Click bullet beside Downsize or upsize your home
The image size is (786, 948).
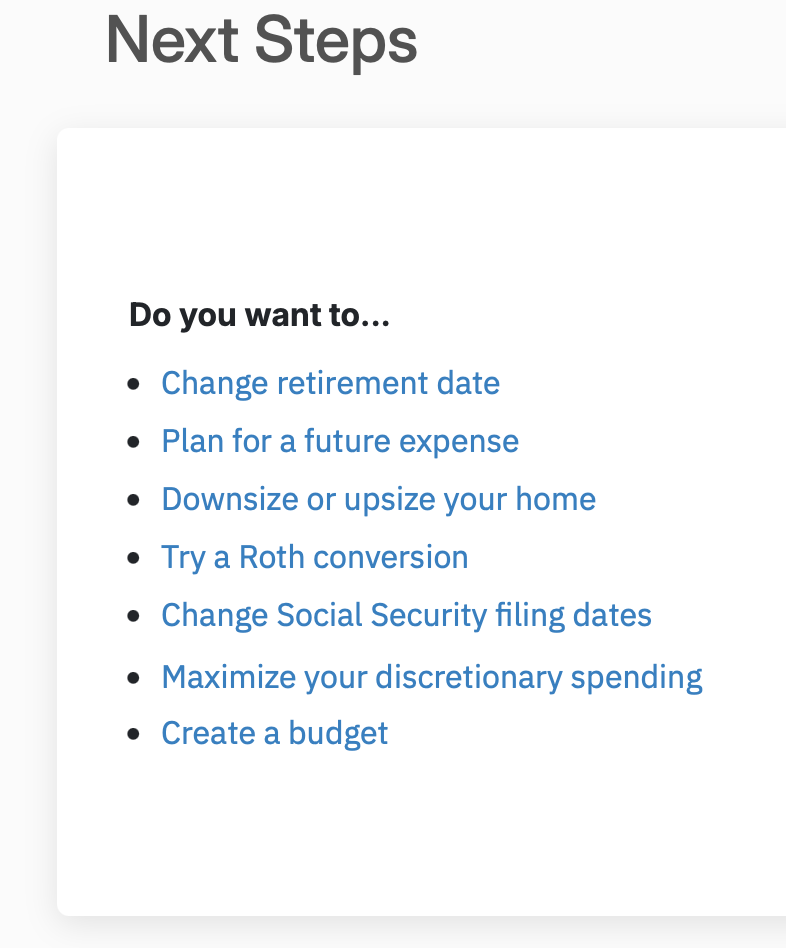[134, 500]
